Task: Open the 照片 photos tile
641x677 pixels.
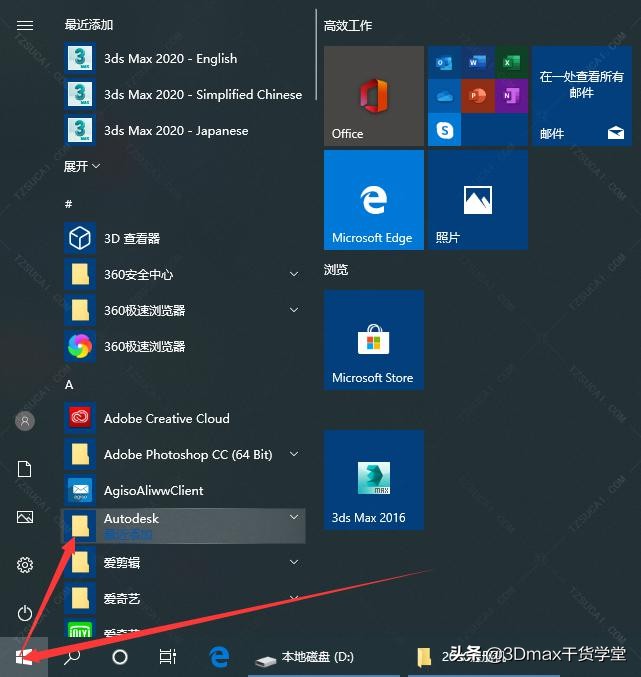Action: (477, 200)
